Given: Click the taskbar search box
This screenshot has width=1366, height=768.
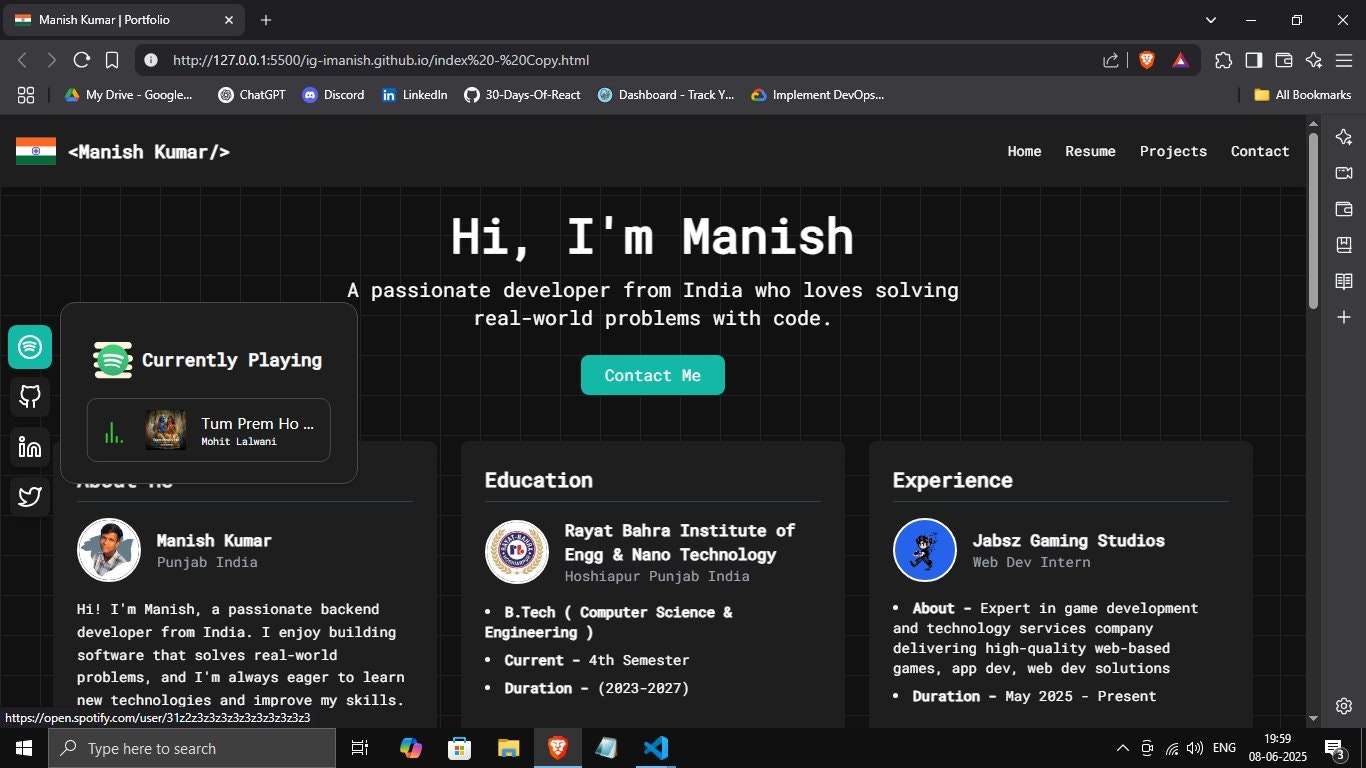Looking at the screenshot, I should coord(192,748).
